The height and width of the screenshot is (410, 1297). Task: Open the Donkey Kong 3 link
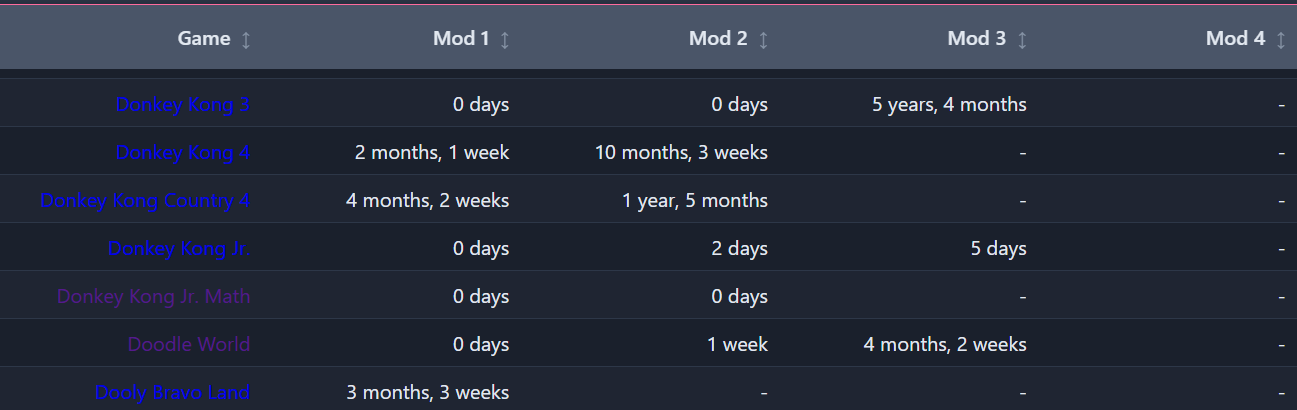coord(183,104)
